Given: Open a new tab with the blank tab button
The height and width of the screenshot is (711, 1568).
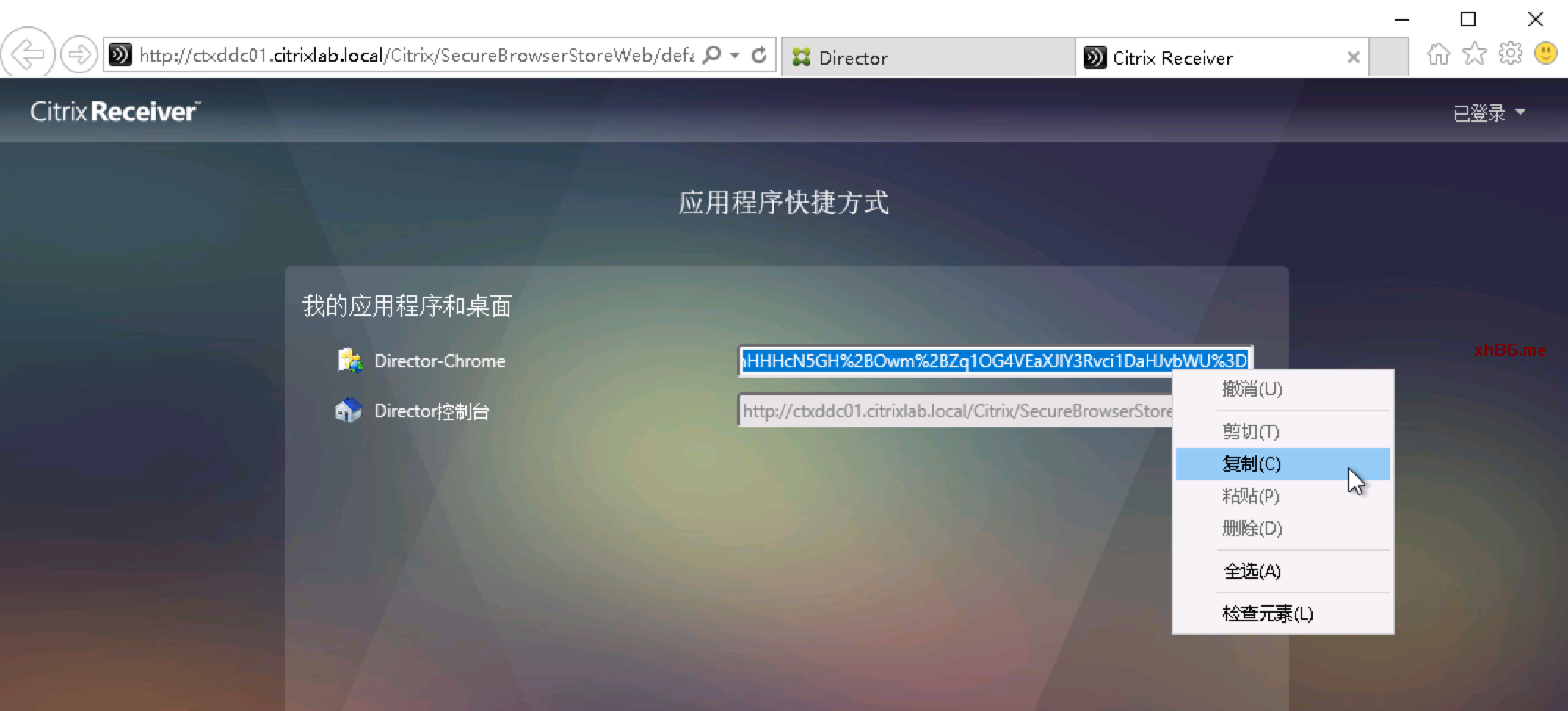Looking at the screenshot, I should [1389, 57].
